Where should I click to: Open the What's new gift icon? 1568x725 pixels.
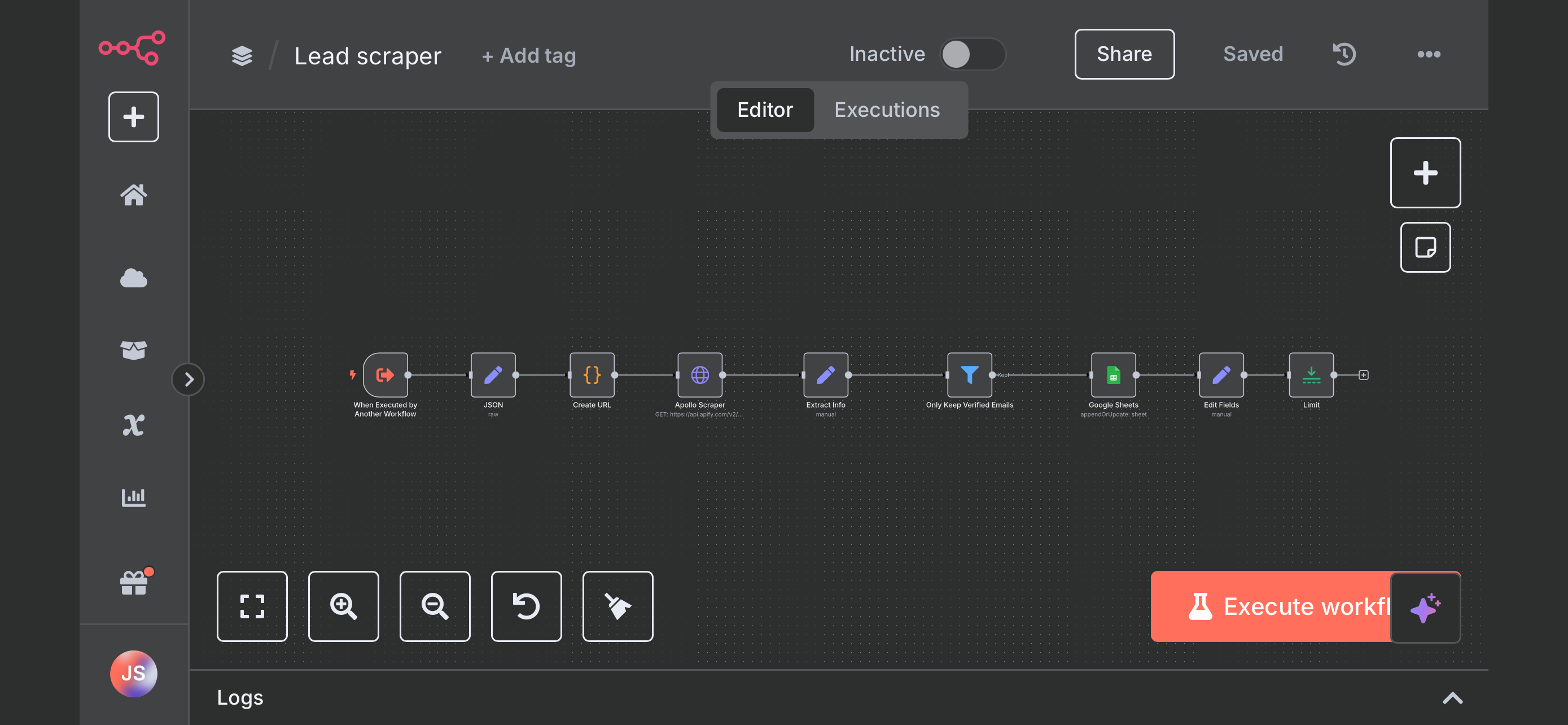tap(133, 583)
